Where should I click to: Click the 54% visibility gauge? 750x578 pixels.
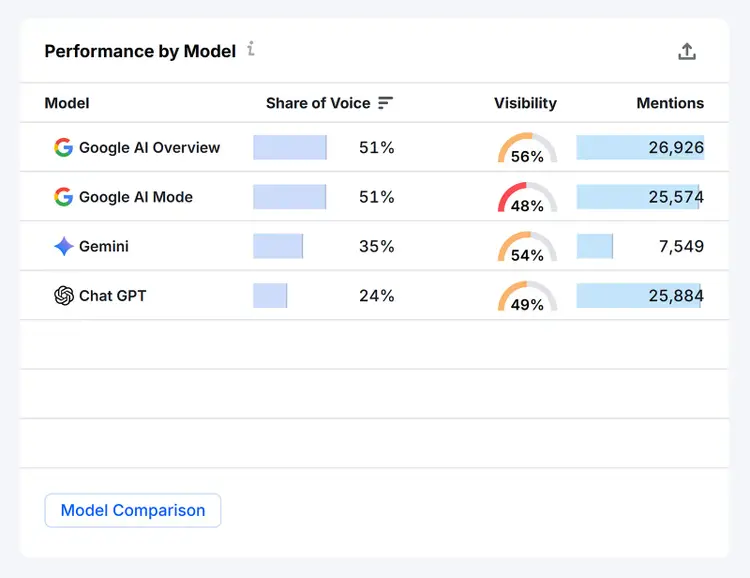click(527, 247)
